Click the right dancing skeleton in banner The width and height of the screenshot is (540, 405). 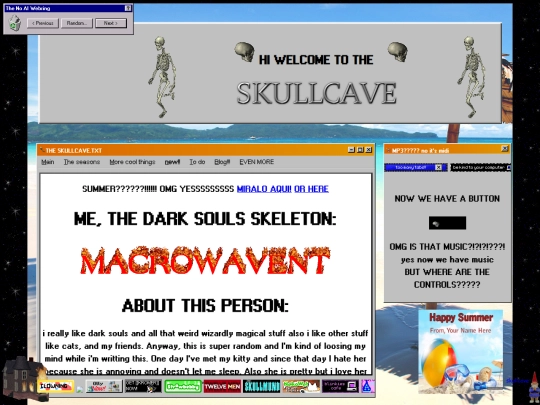[471, 76]
